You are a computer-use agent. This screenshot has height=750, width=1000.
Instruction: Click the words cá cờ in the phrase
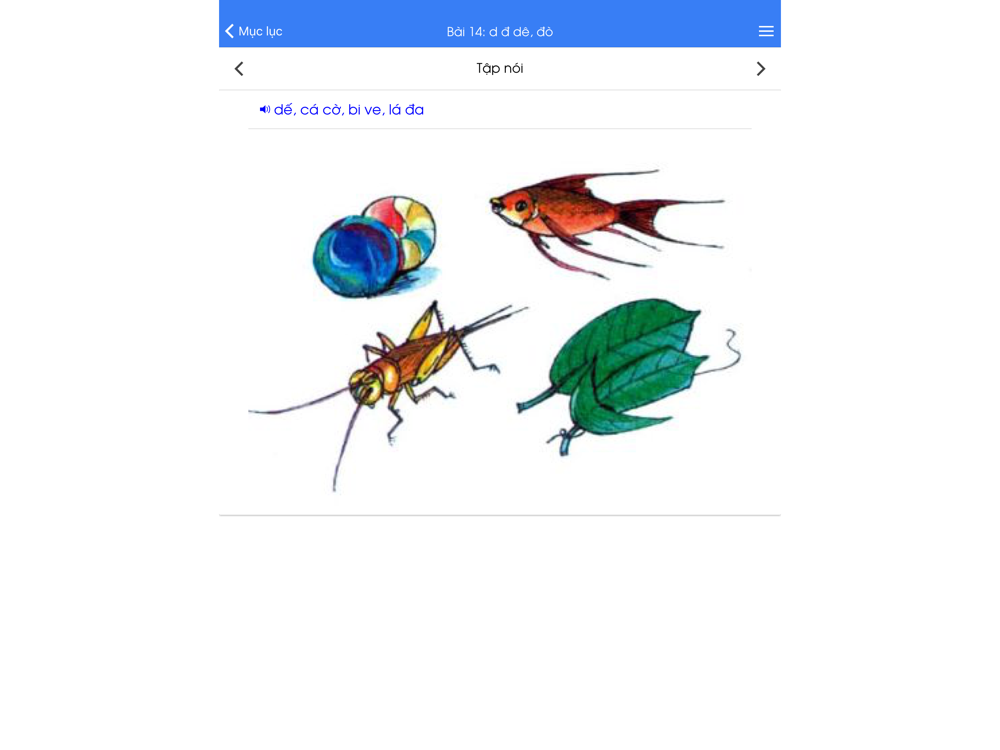pos(321,110)
